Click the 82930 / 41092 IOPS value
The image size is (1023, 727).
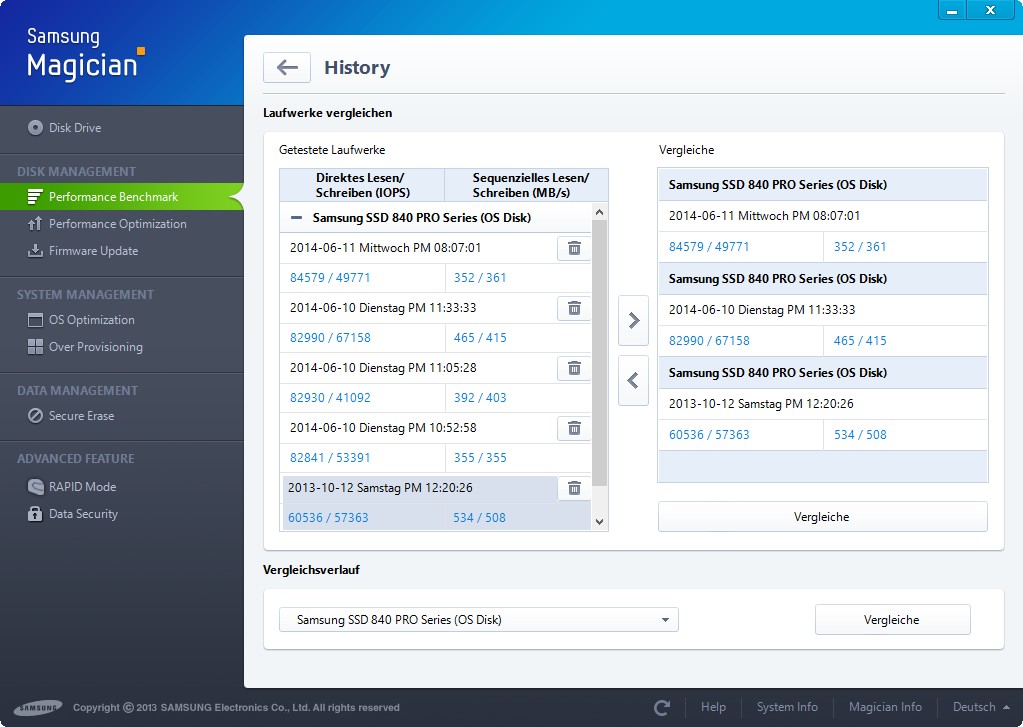tap(330, 397)
